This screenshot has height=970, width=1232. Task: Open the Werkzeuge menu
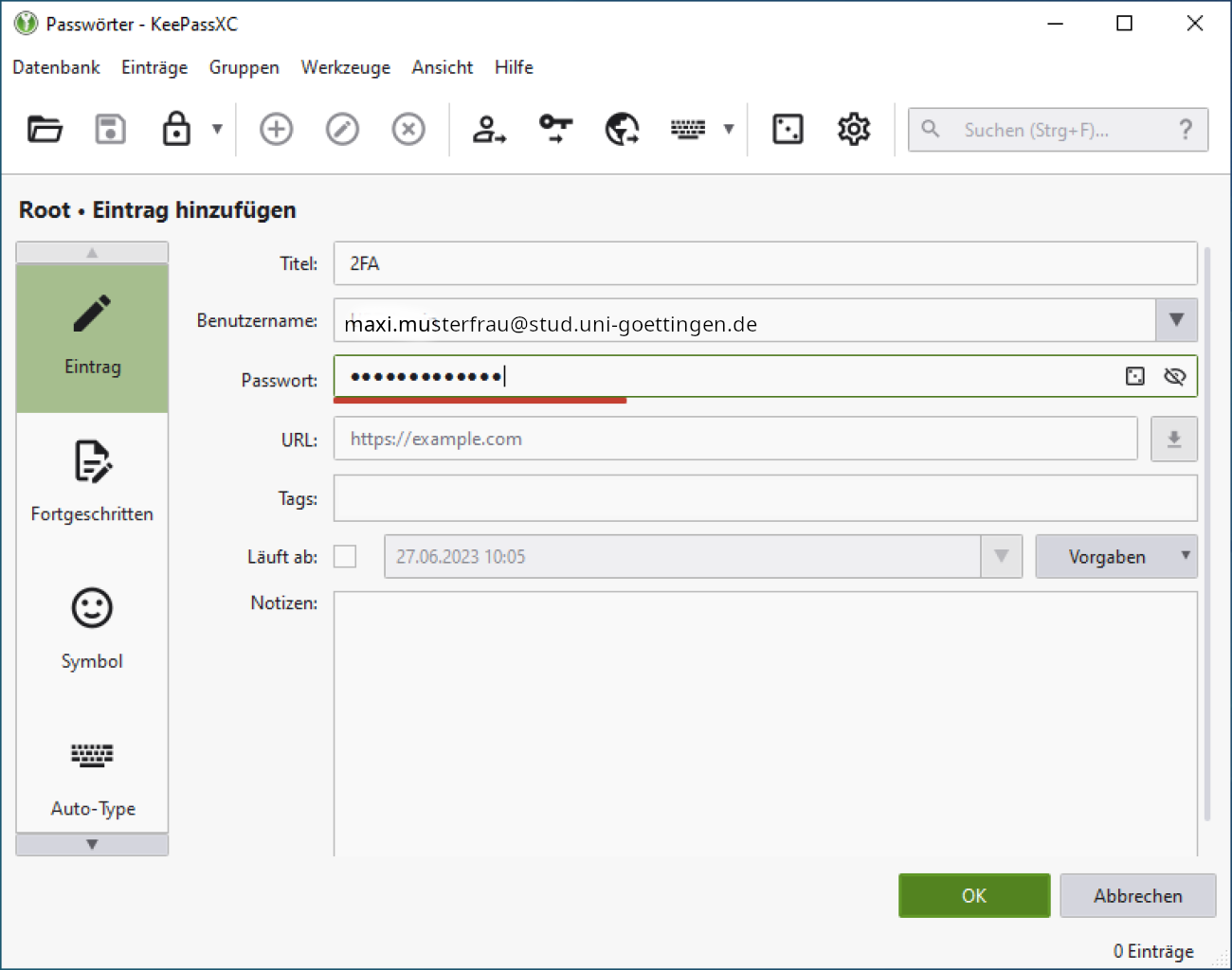click(346, 67)
